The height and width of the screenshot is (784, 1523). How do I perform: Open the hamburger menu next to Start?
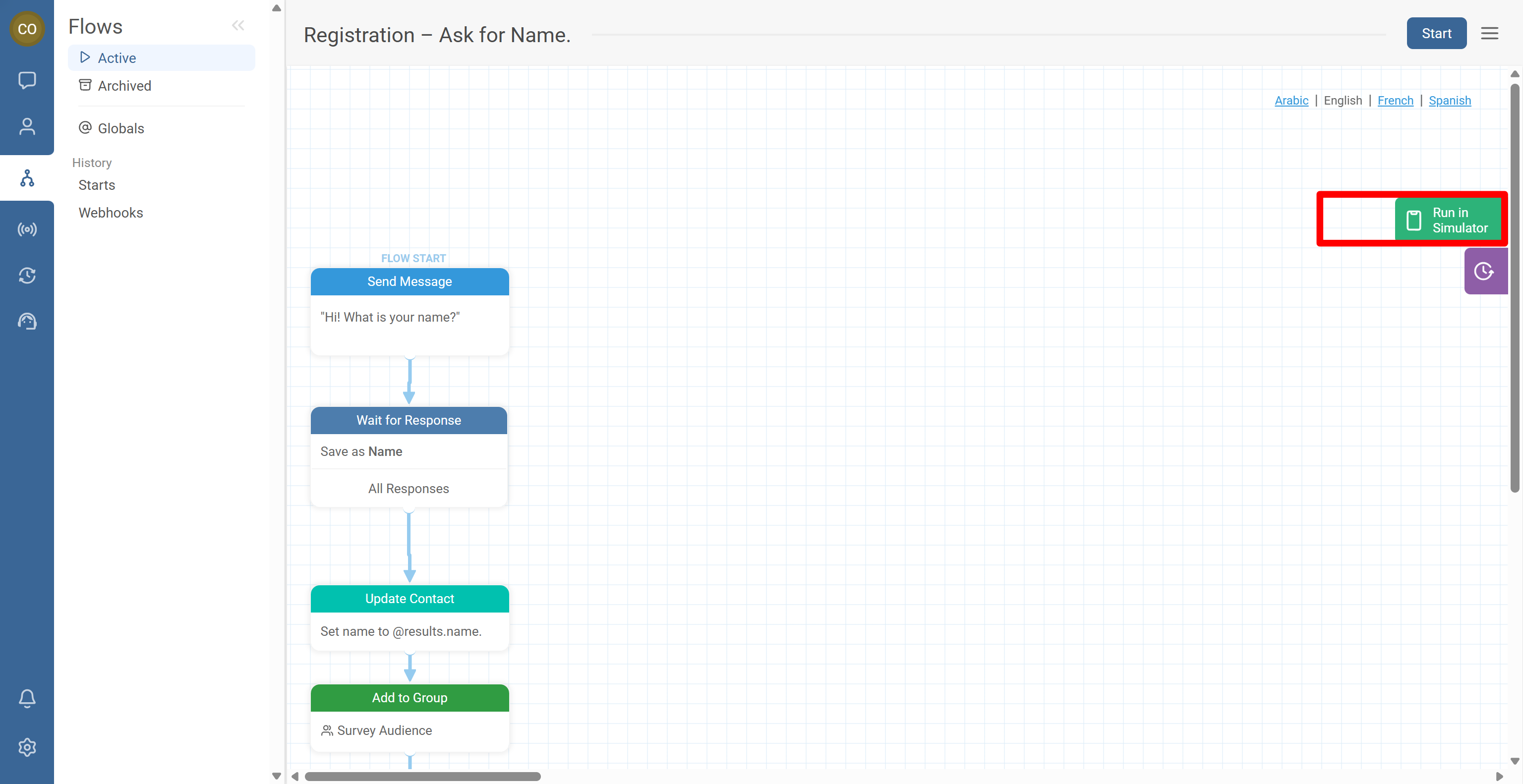[x=1489, y=33]
